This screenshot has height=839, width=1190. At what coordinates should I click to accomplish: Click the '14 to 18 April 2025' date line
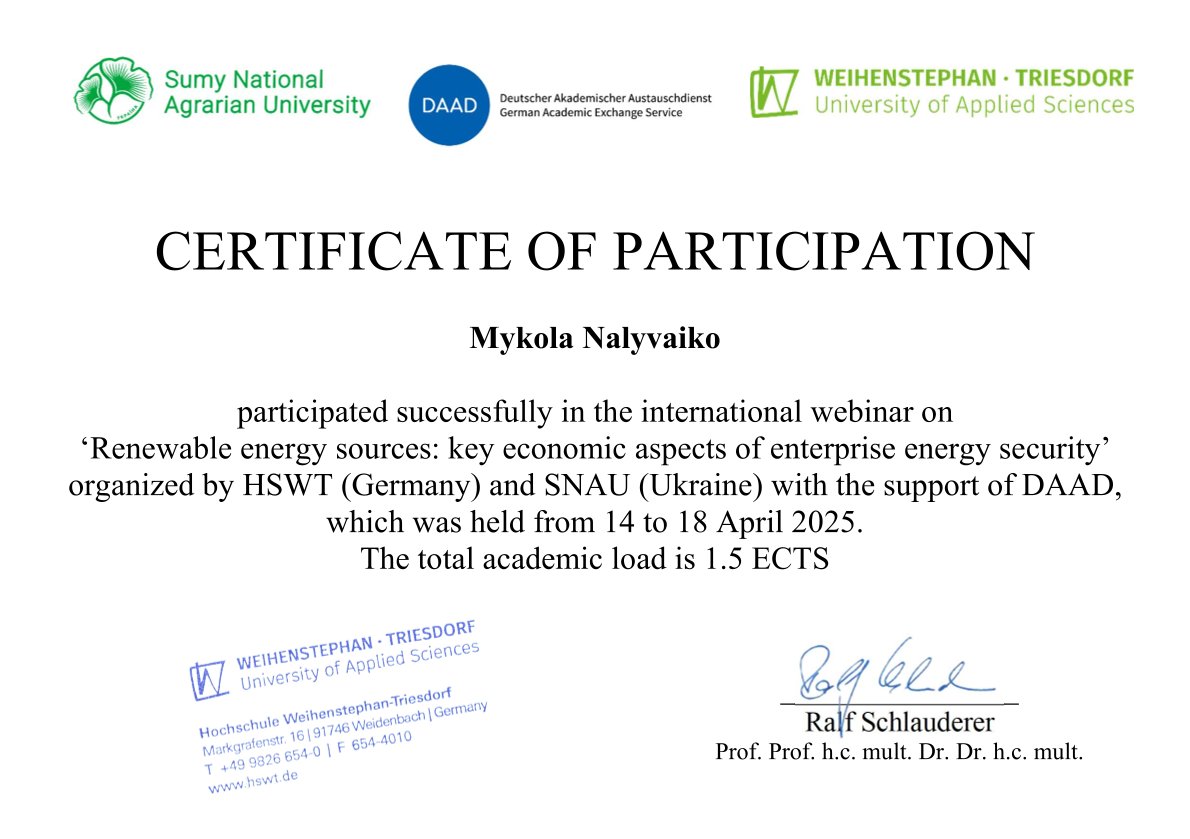click(x=594, y=522)
